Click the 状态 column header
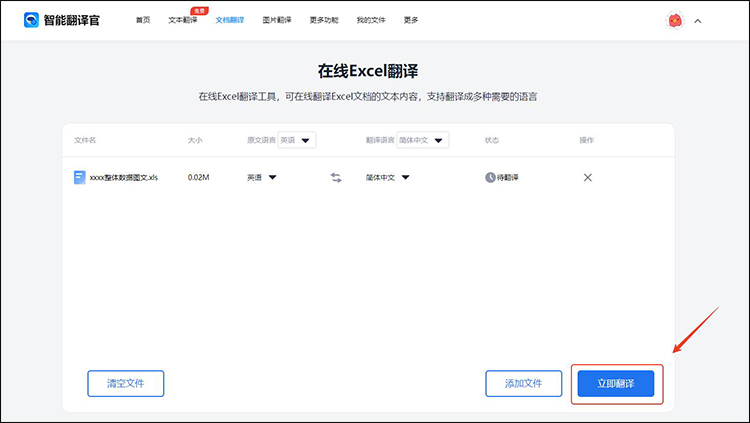Viewport: 750px width, 423px height. tap(492, 140)
